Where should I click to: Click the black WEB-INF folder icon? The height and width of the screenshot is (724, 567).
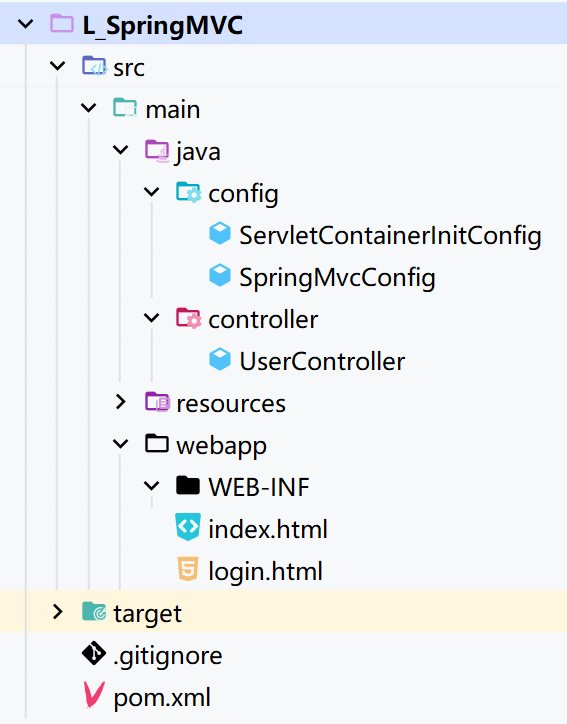[x=188, y=485]
